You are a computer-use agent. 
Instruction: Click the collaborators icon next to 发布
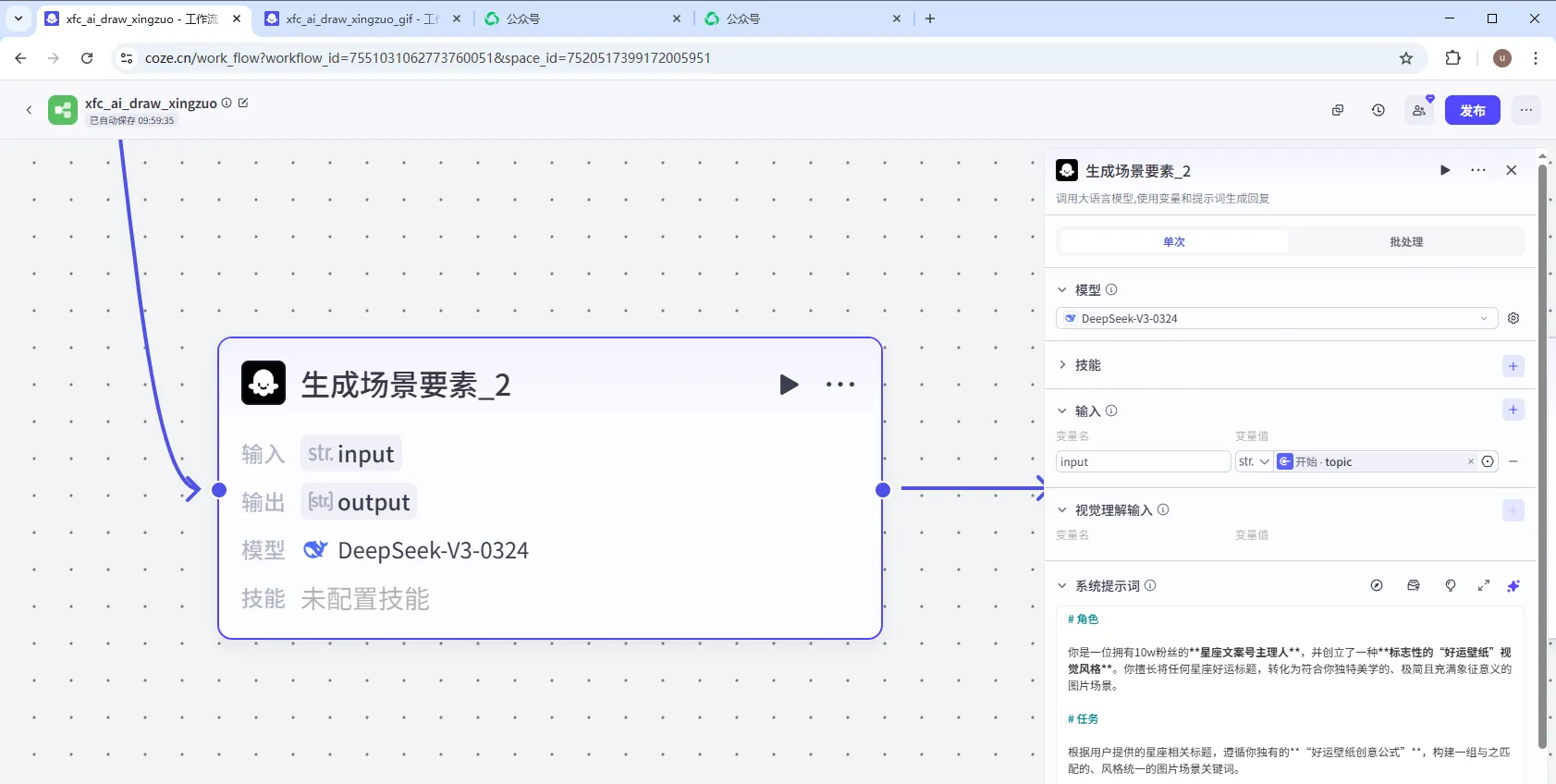(x=1419, y=110)
